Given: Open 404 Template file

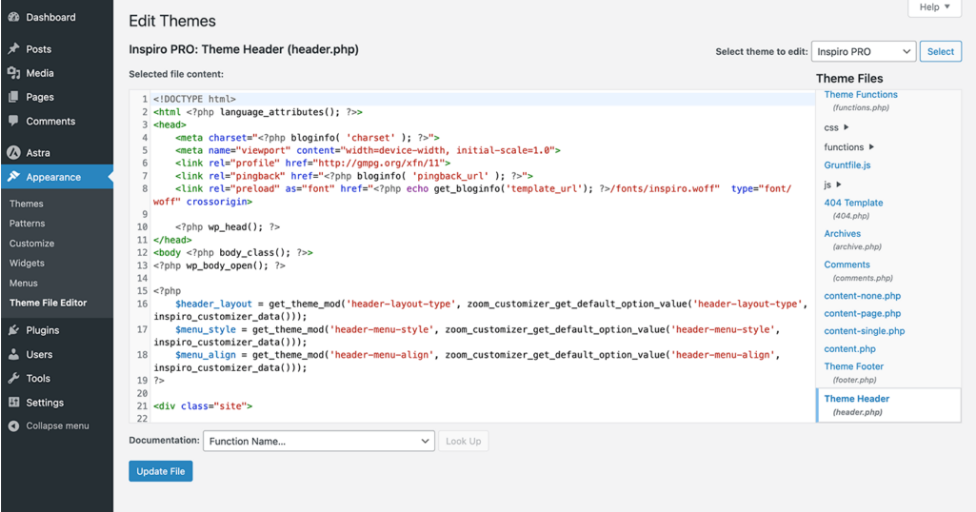Looking at the screenshot, I should (x=853, y=203).
